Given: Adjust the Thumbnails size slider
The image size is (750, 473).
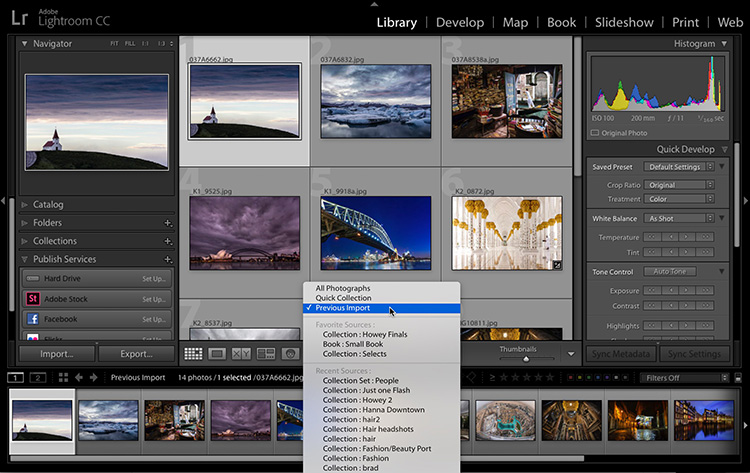Looking at the screenshot, I should [526, 358].
